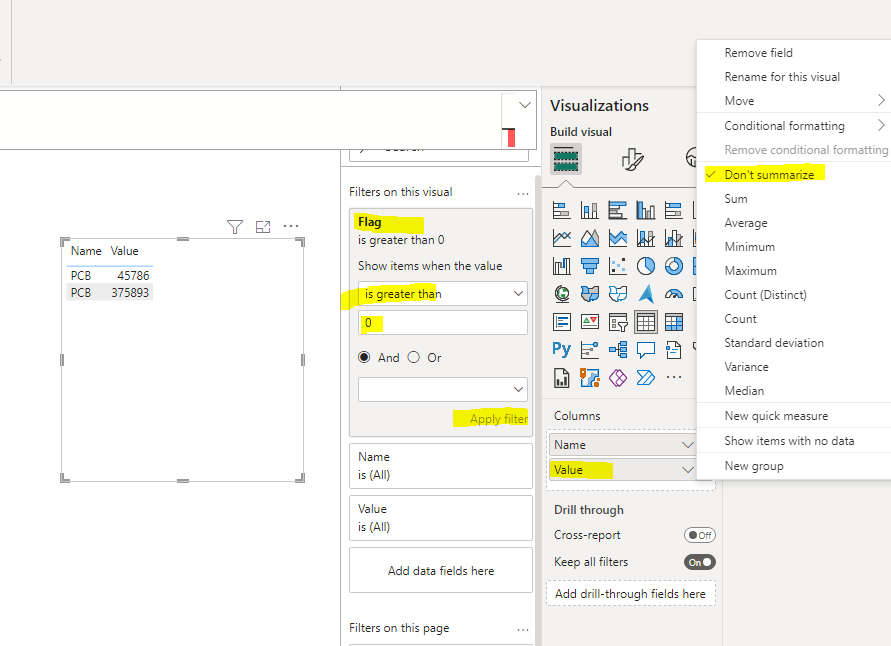Select the donut chart visual
The height and width of the screenshot is (646, 891).
coord(673,265)
